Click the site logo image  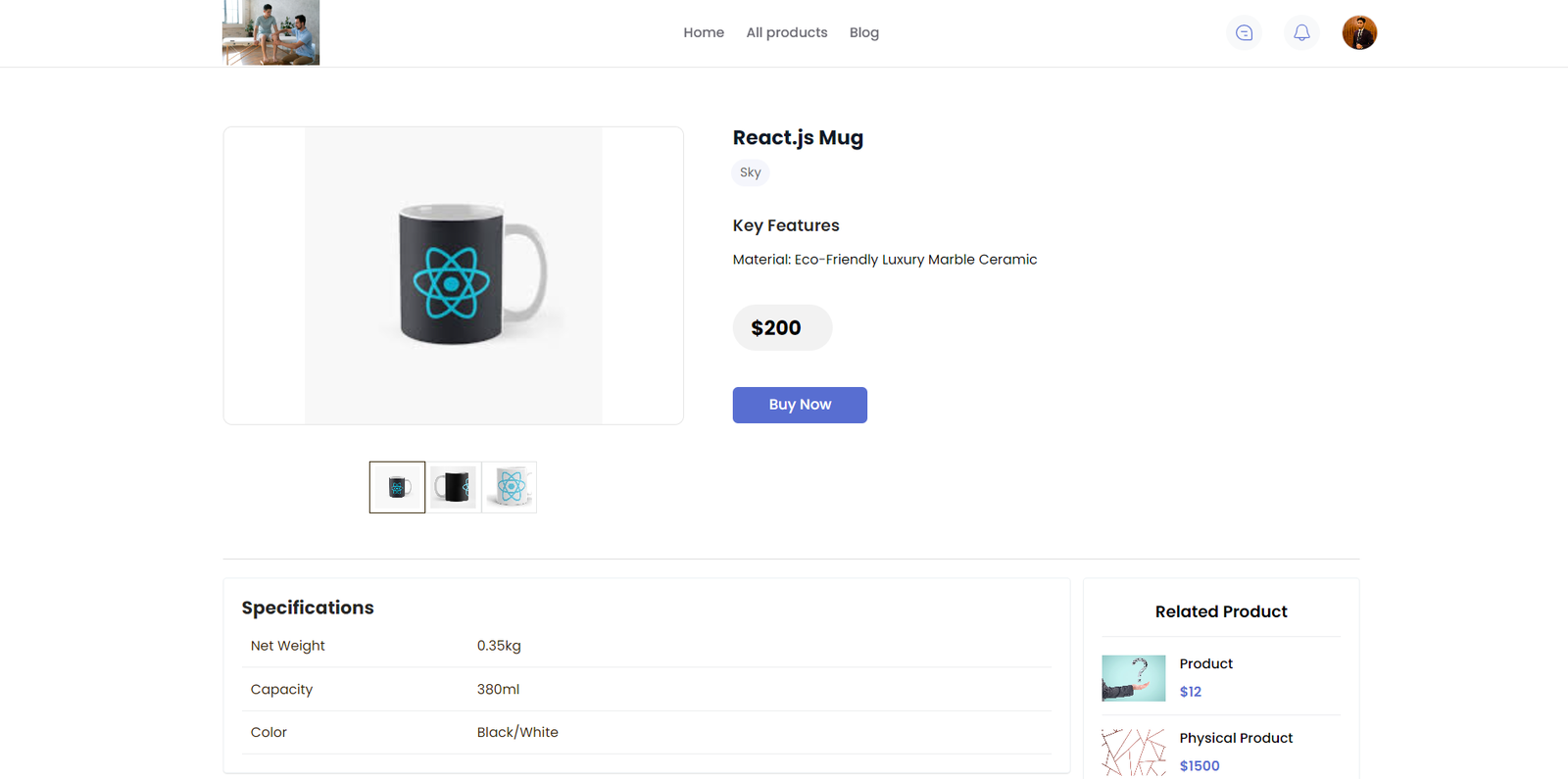coord(270,32)
